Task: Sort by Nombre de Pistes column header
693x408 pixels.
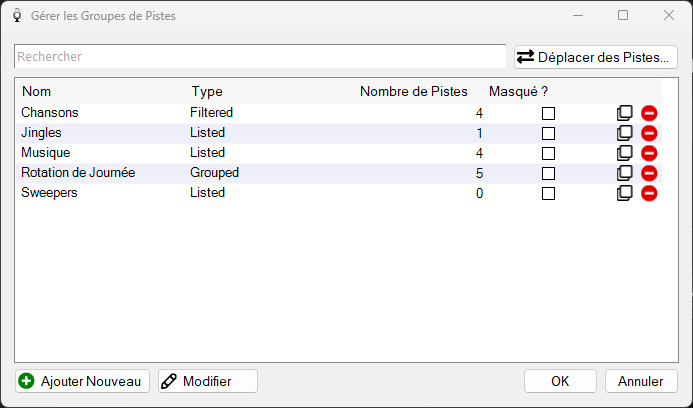Action: [414, 92]
